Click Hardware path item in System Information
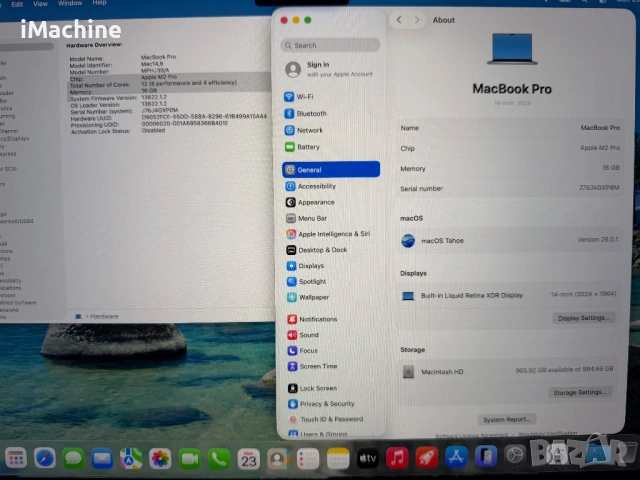The height and width of the screenshot is (480, 640). pyautogui.click(x=104, y=316)
